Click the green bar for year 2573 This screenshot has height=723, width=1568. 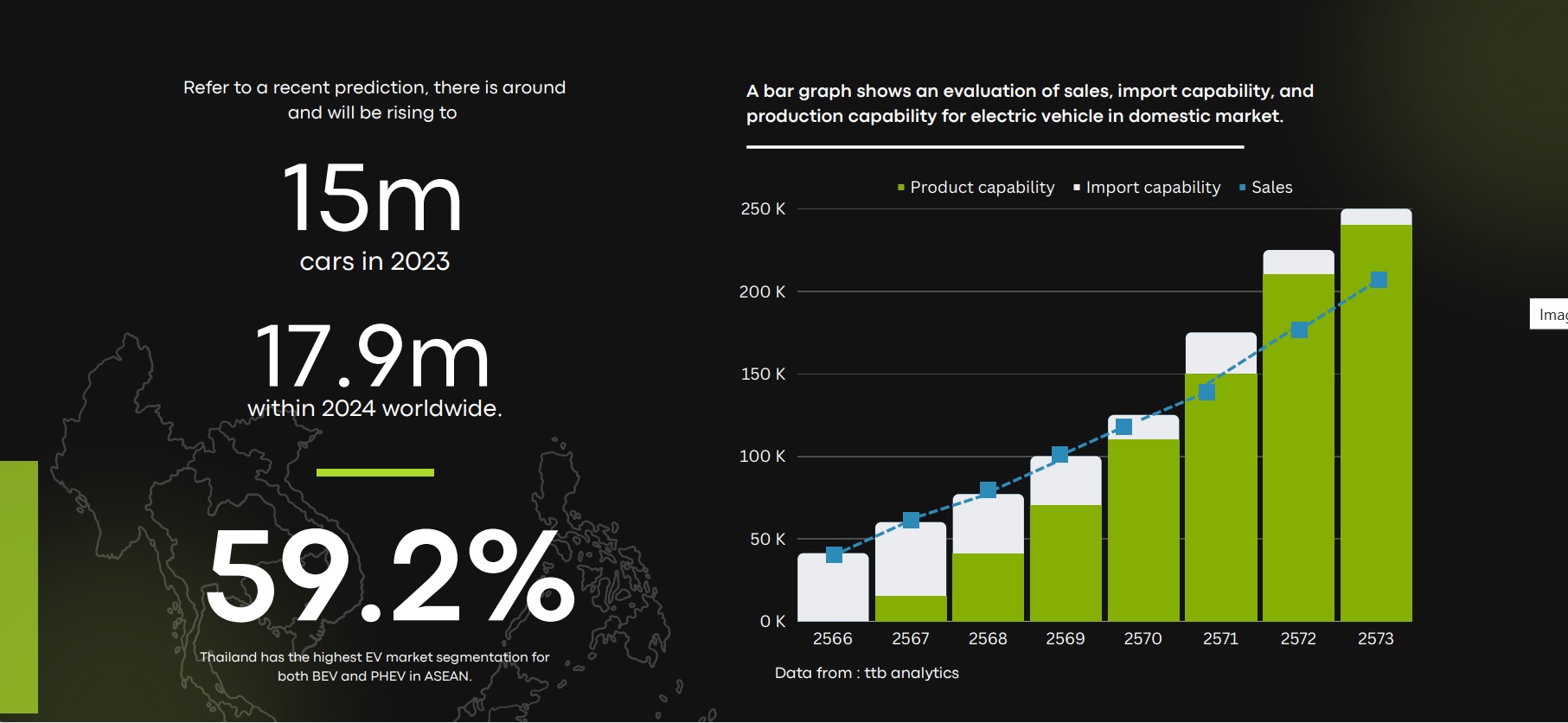pyautogui.click(x=1376, y=423)
